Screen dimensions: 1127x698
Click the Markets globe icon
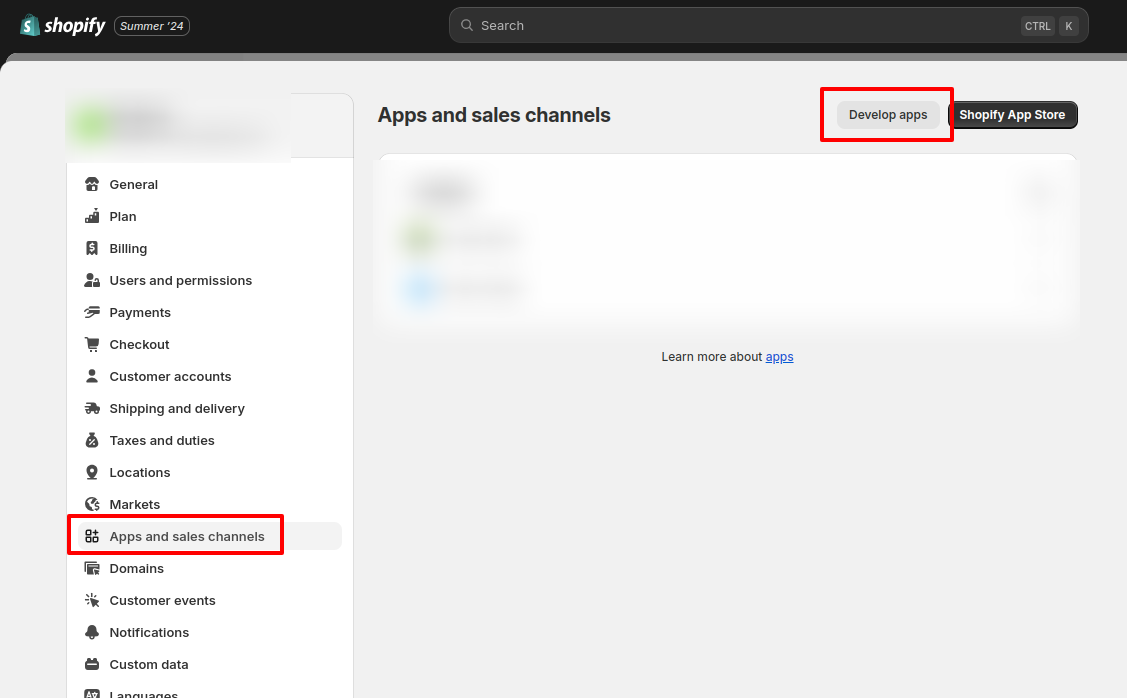click(92, 505)
